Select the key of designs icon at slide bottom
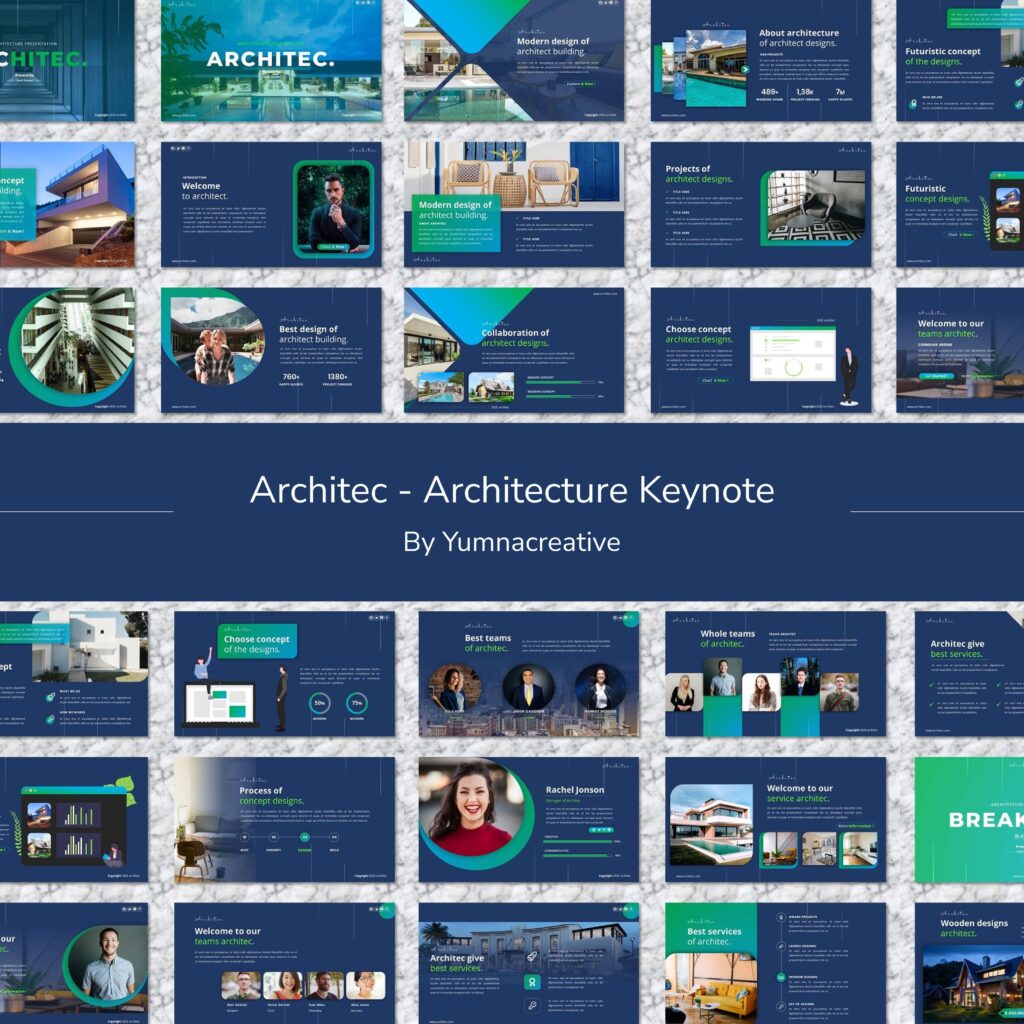Image resolution: width=1024 pixels, height=1024 pixels. click(779, 1006)
